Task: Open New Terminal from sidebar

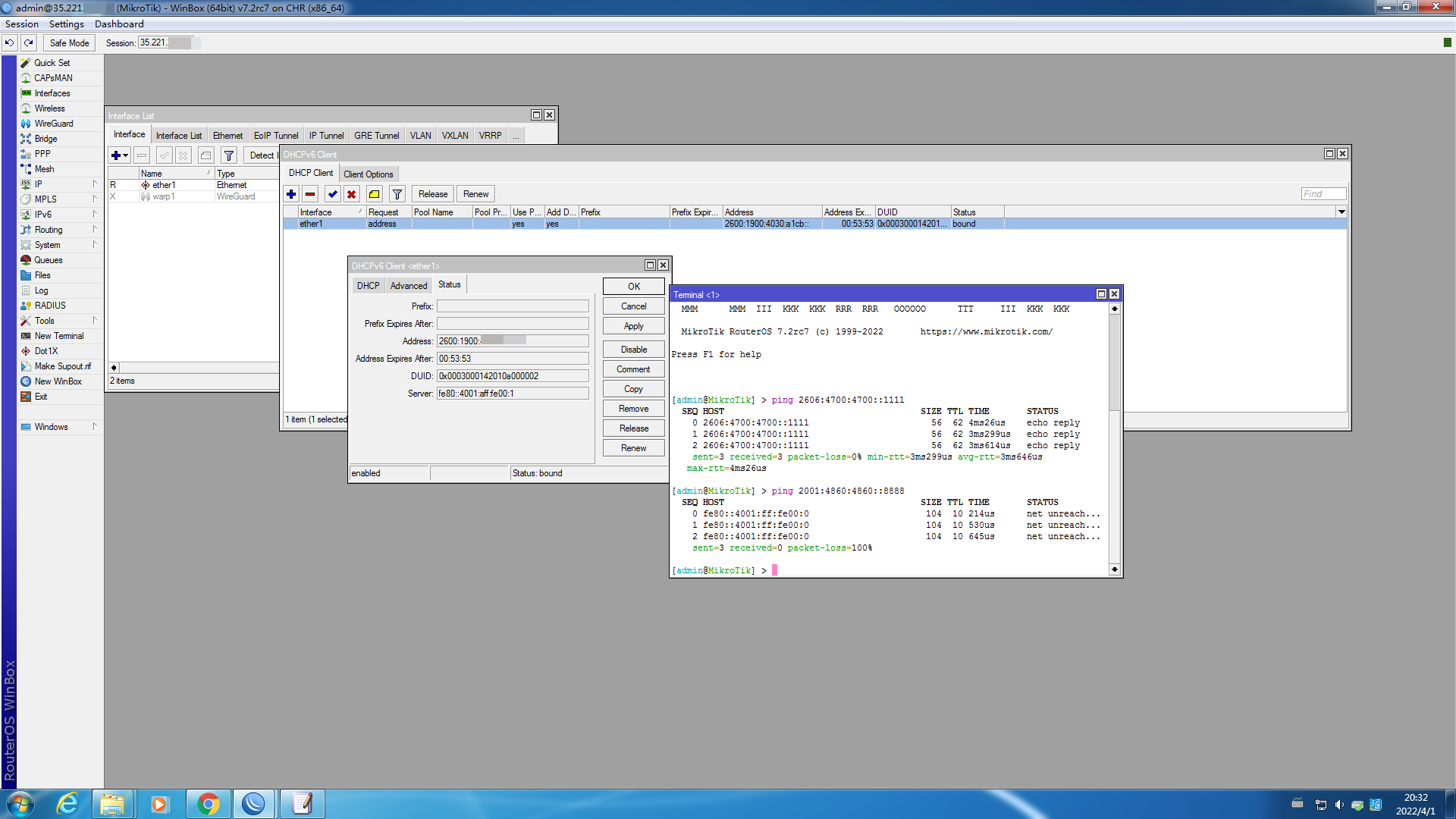Action: coord(59,336)
